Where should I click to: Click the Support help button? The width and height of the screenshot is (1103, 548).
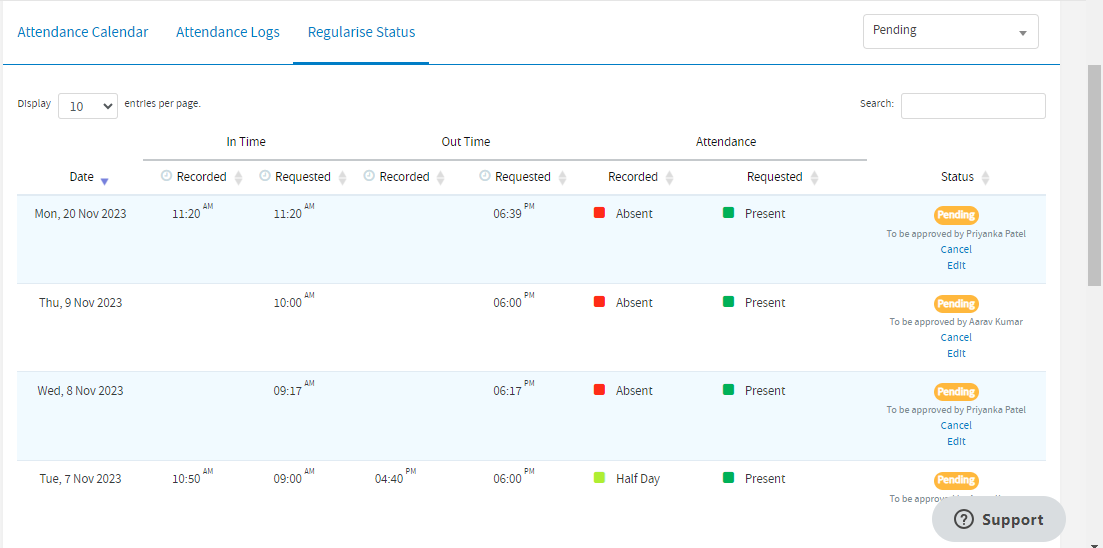(x=998, y=519)
